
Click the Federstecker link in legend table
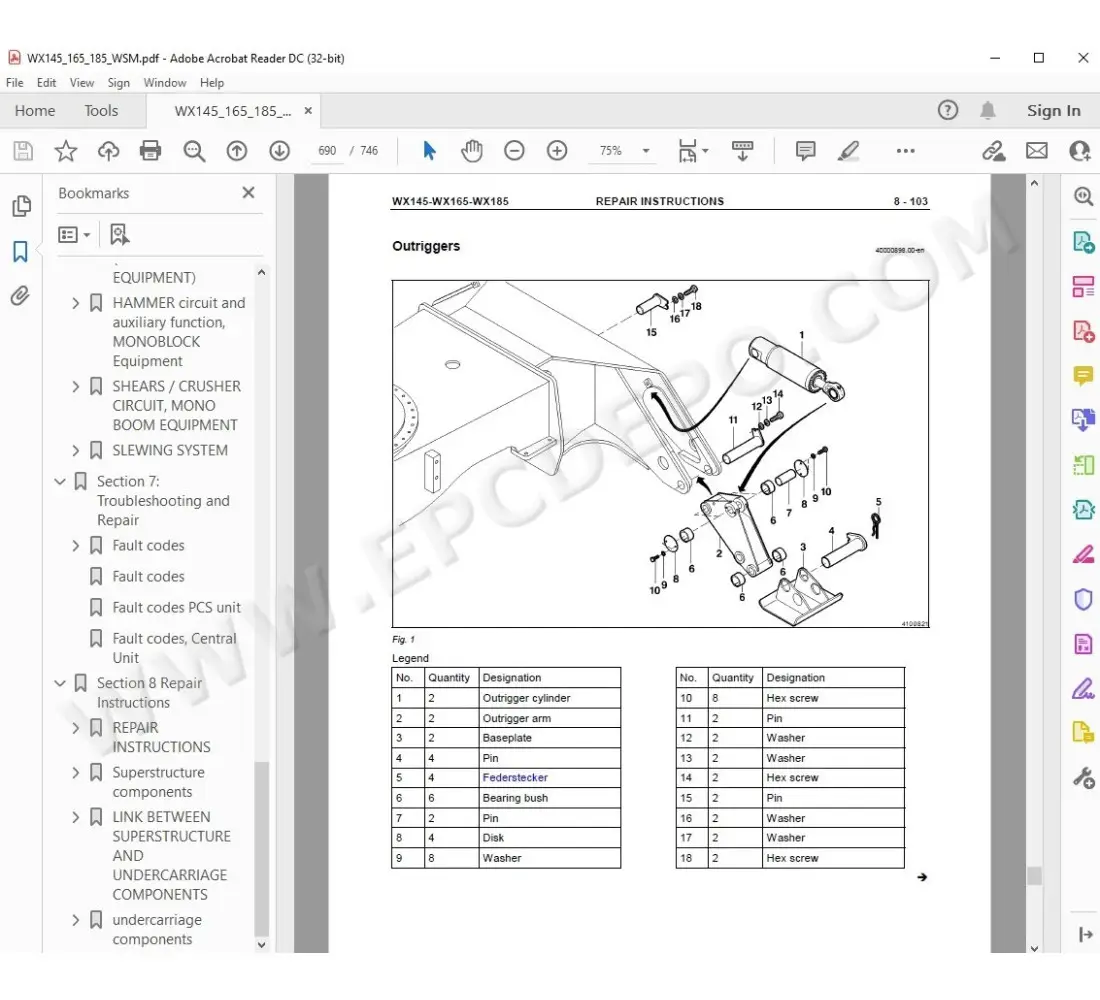tap(515, 778)
